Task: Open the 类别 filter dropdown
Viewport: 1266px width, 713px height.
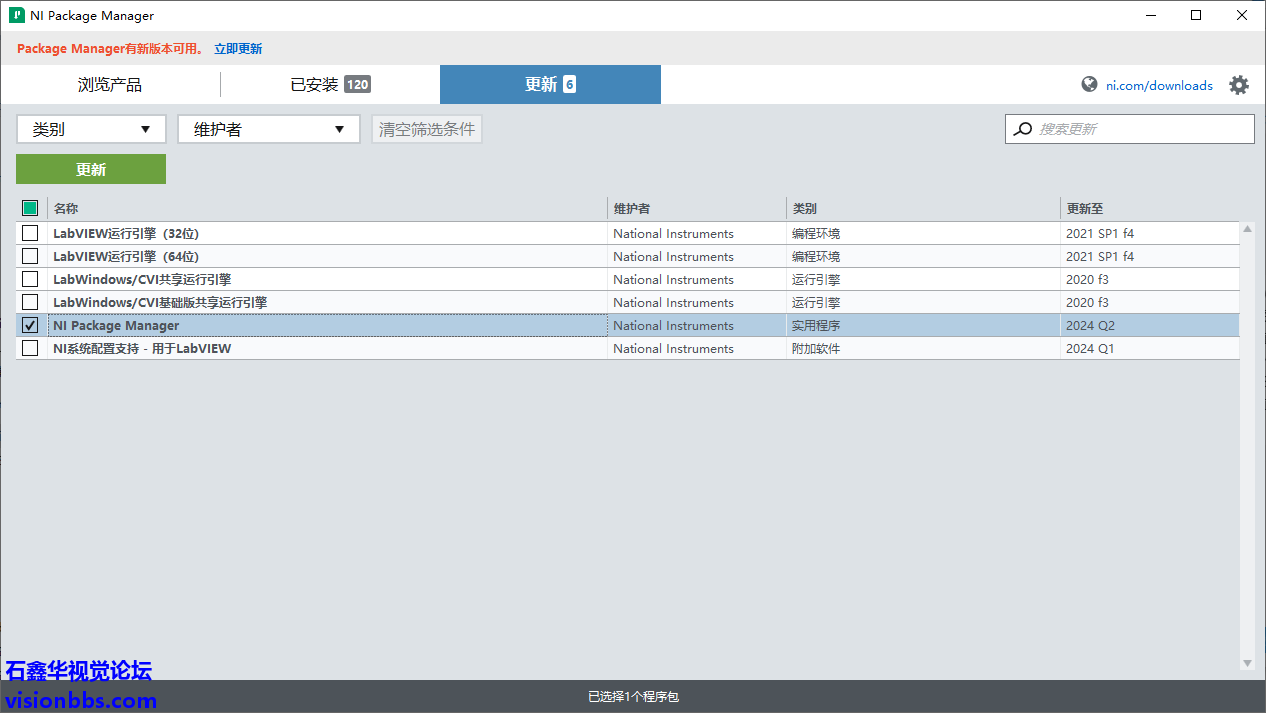Action: (x=91, y=129)
